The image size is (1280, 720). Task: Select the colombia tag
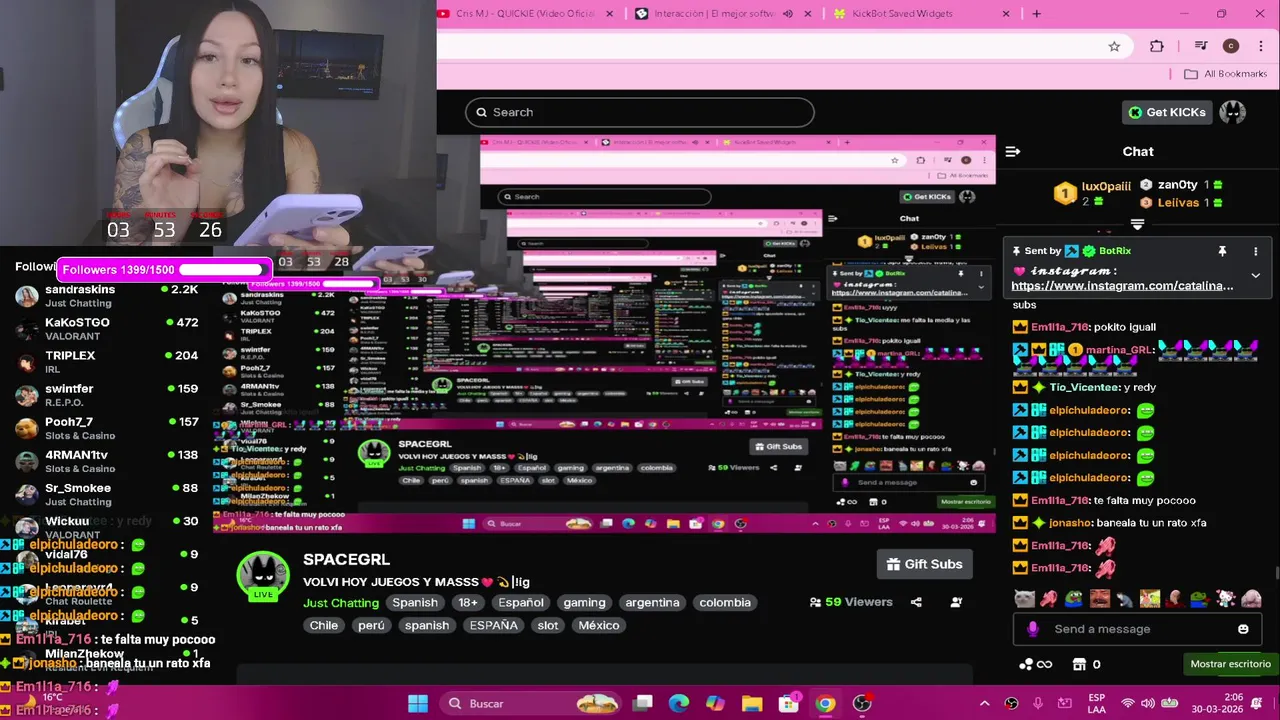725,602
